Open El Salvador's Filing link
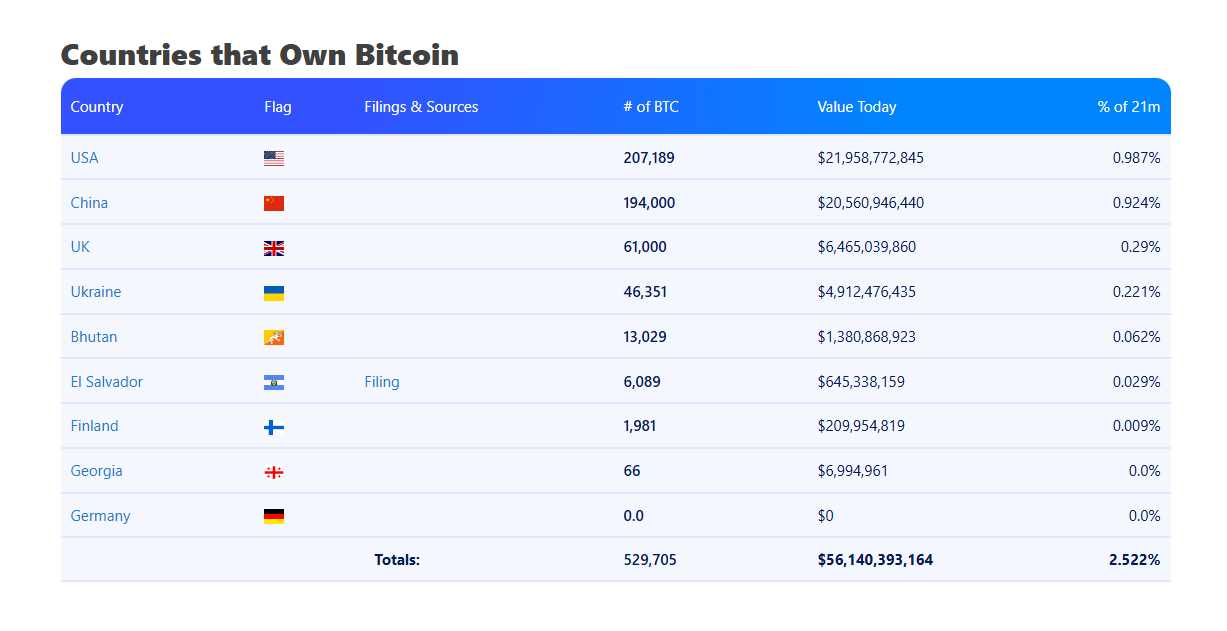This screenshot has width=1227, height=631. [x=382, y=382]
